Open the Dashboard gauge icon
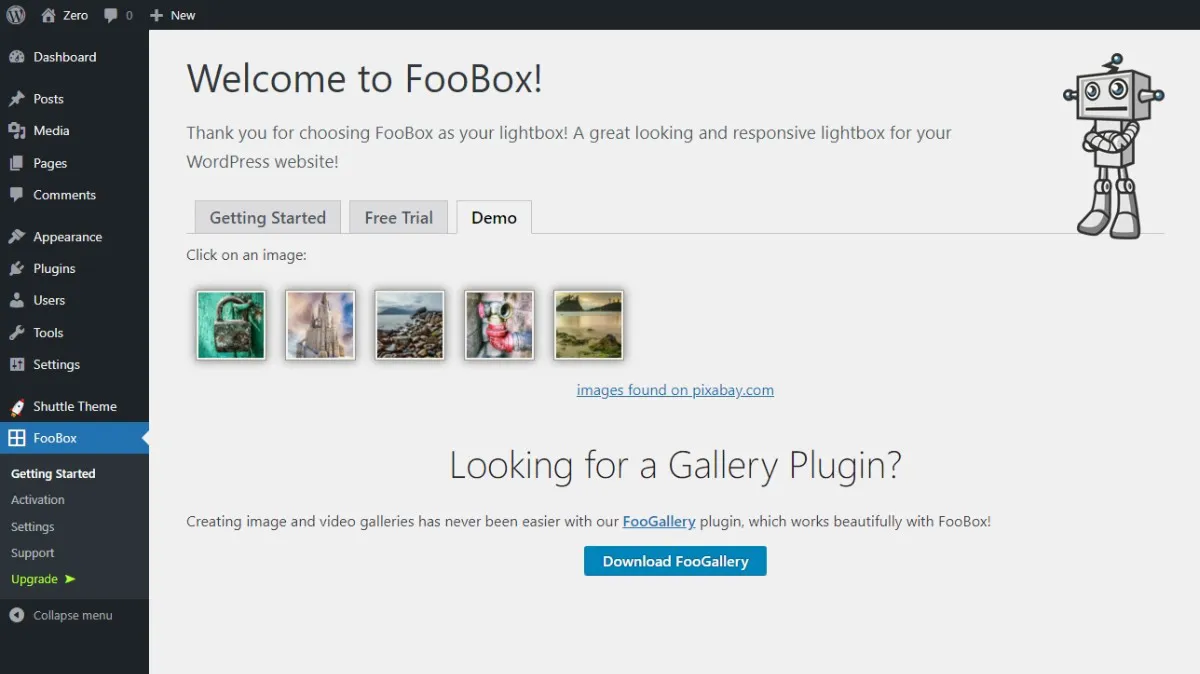This screenshot has width=1200, height=674. coord(17,57)
